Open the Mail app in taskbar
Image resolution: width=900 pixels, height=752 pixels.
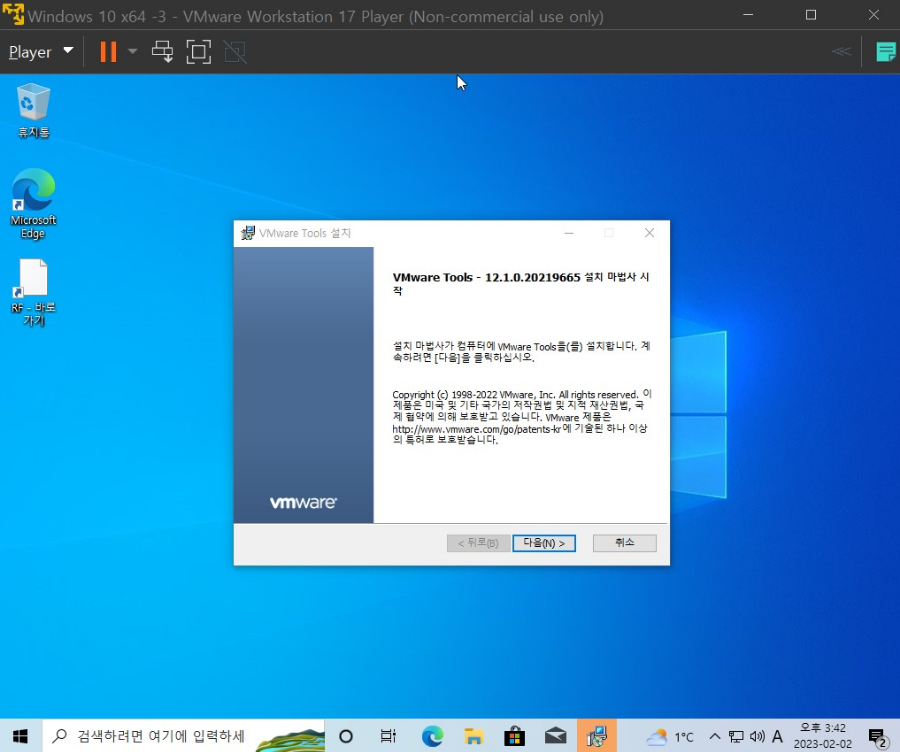556,736
